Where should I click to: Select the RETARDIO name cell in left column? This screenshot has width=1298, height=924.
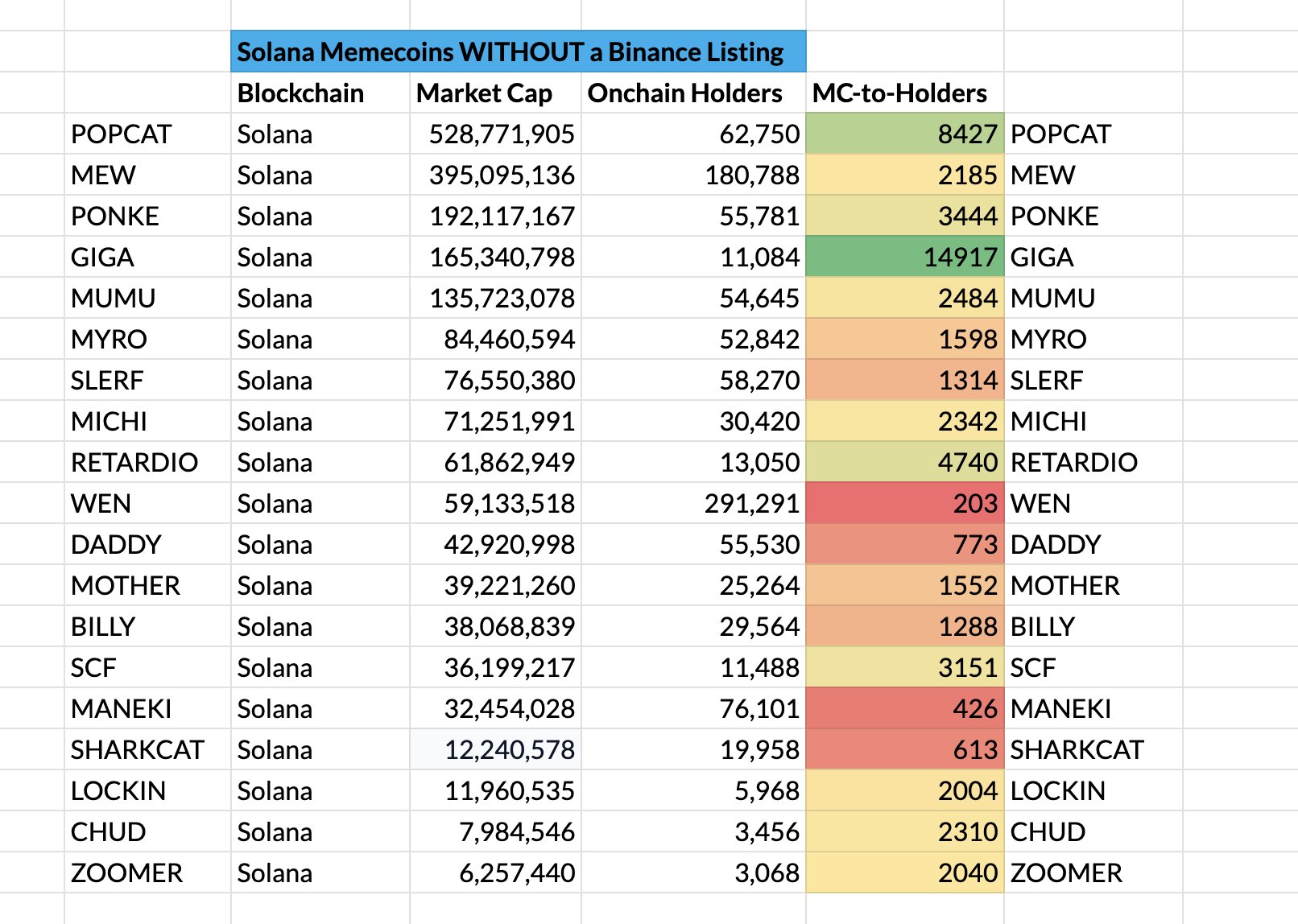pos(147,463)
